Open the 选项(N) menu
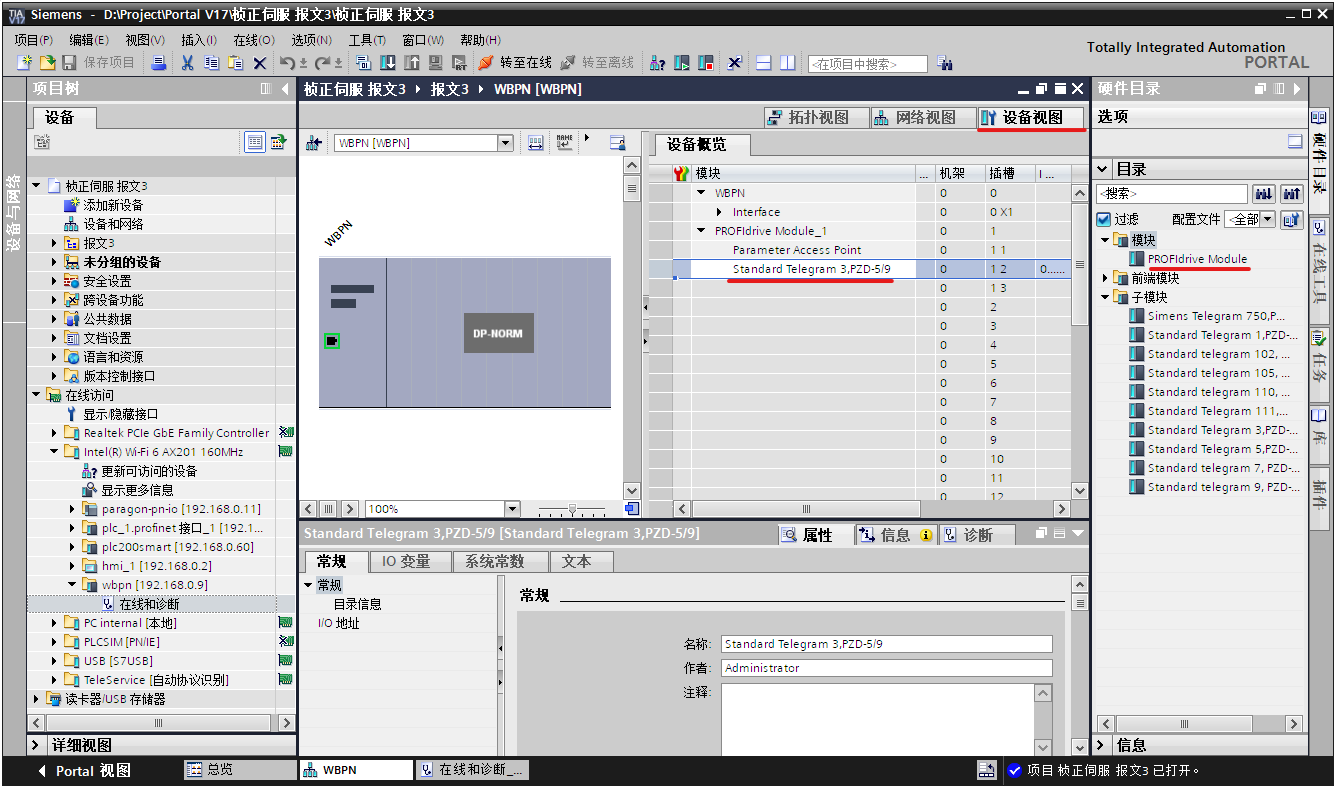 (311, 39)
